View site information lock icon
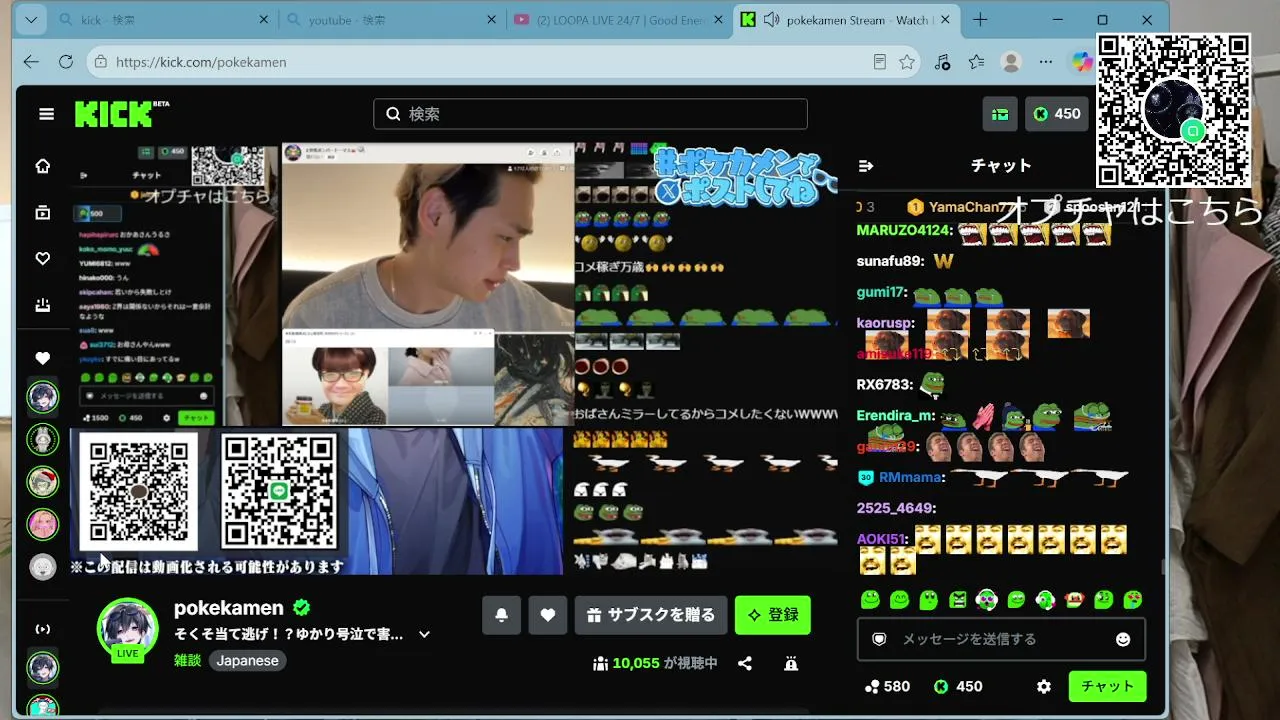The width and height of the screenshot is (1280, 720). [x=99, y=62]
